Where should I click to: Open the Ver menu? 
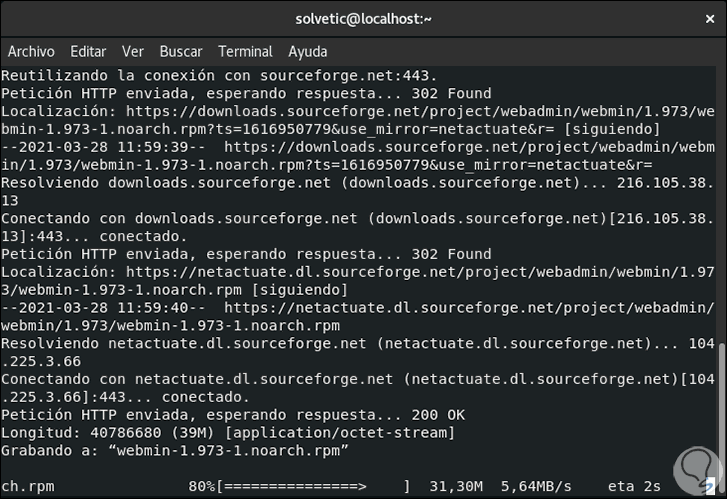133,51
